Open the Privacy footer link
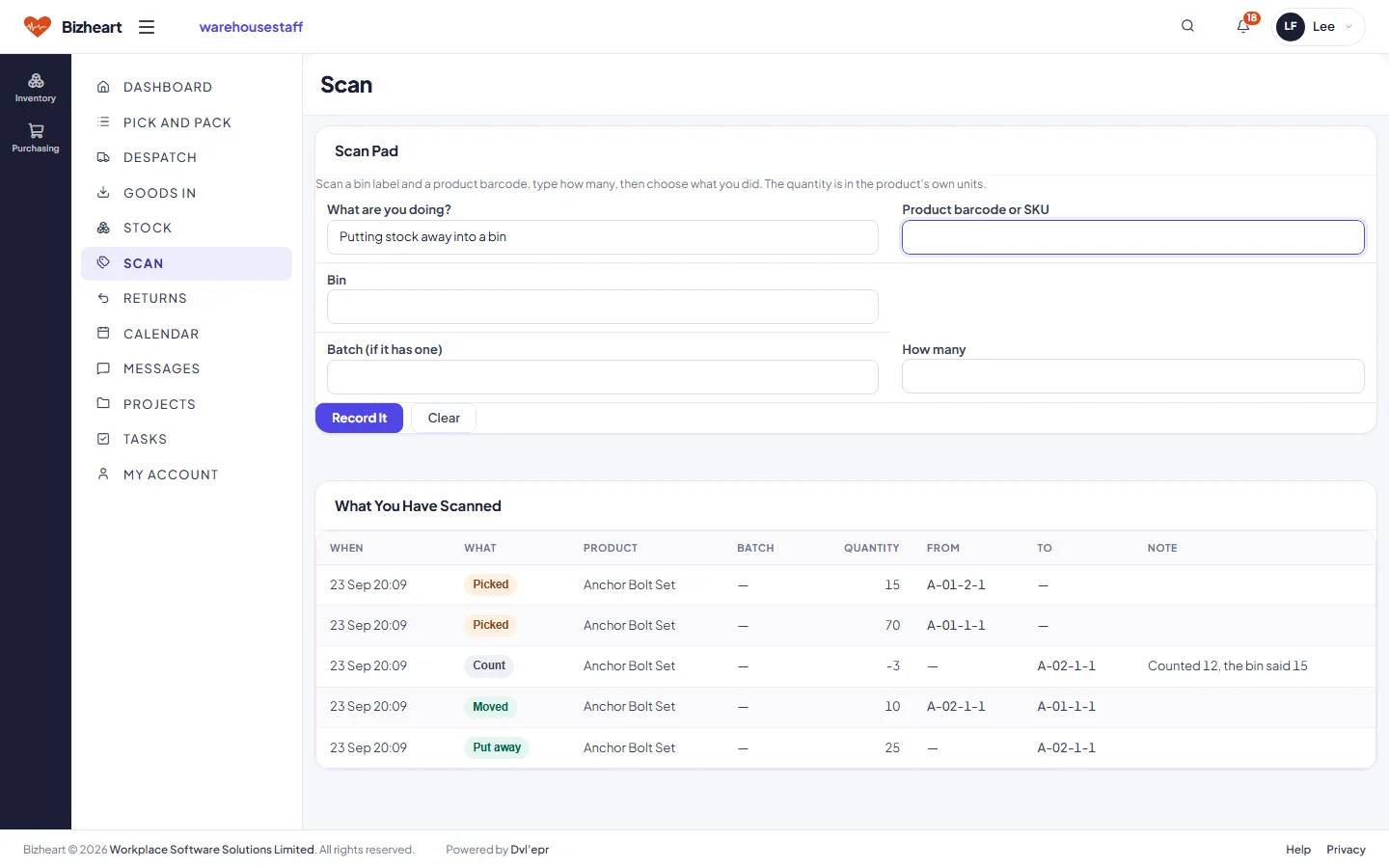Image resolution: width=1389 pixels, height=868 pixels. coord(1346,850)
